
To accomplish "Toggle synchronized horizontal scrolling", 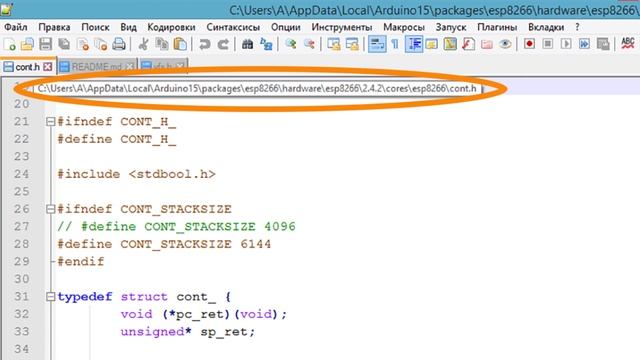I will pos(352,44).
